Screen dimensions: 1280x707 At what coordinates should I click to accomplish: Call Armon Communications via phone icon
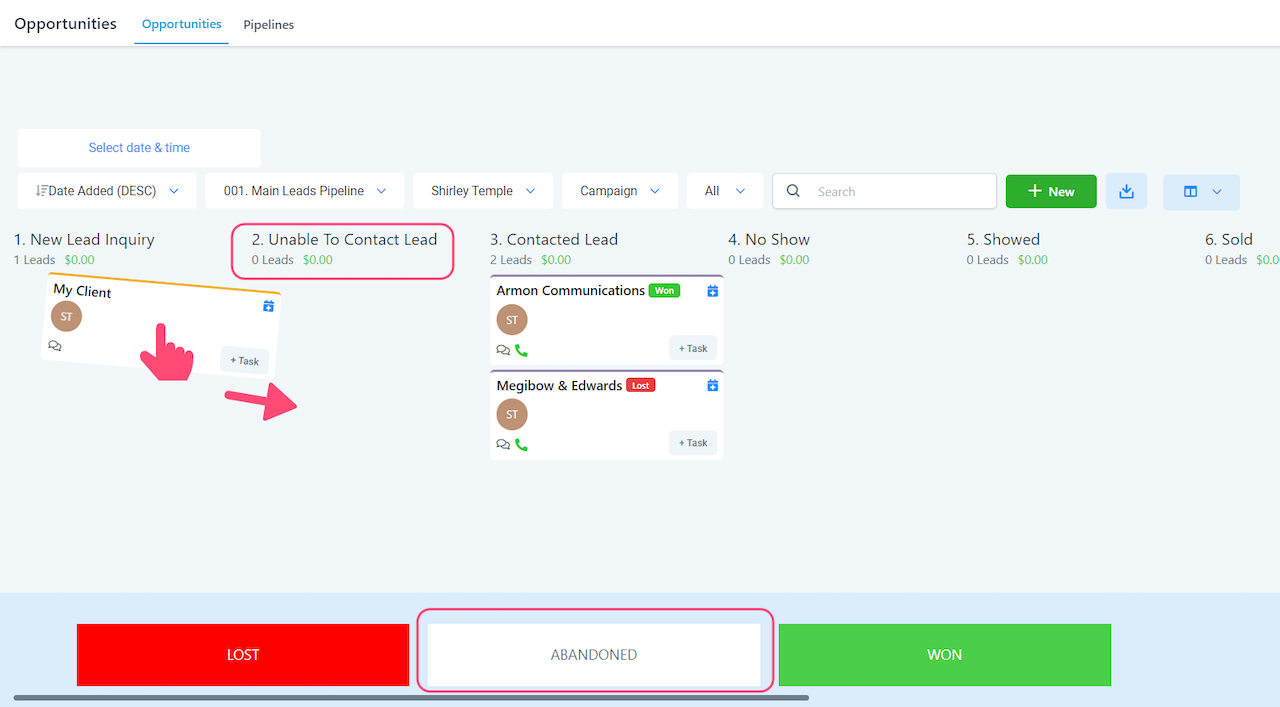point(521,350)
